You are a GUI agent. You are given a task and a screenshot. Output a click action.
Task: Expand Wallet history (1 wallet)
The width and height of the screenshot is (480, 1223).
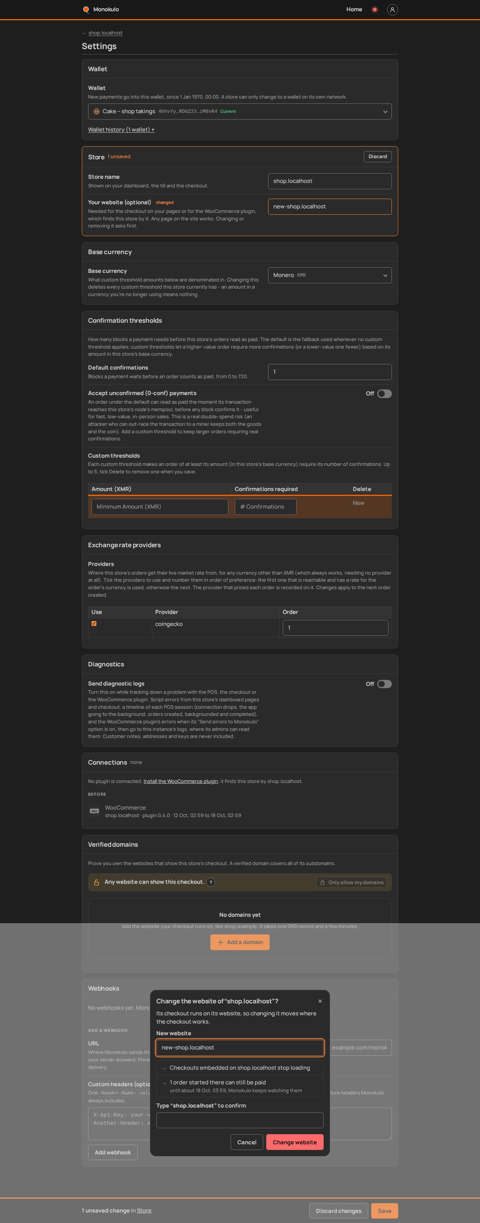(121, 129)
